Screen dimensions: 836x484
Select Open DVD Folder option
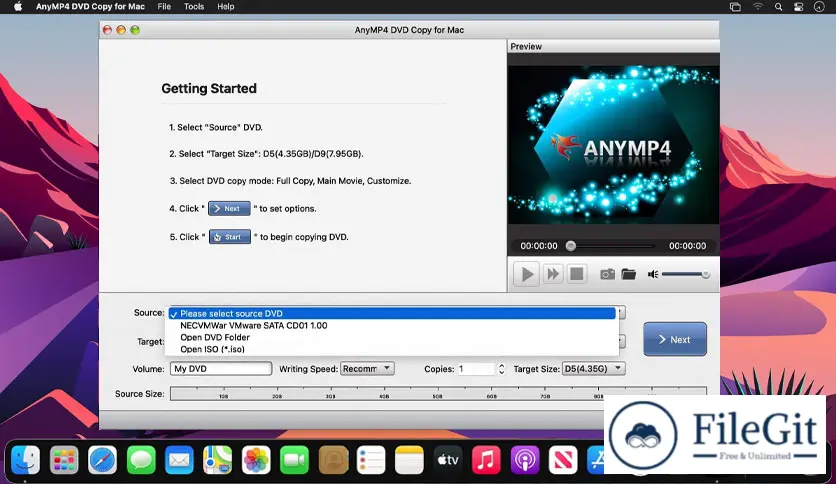(392, 337)
